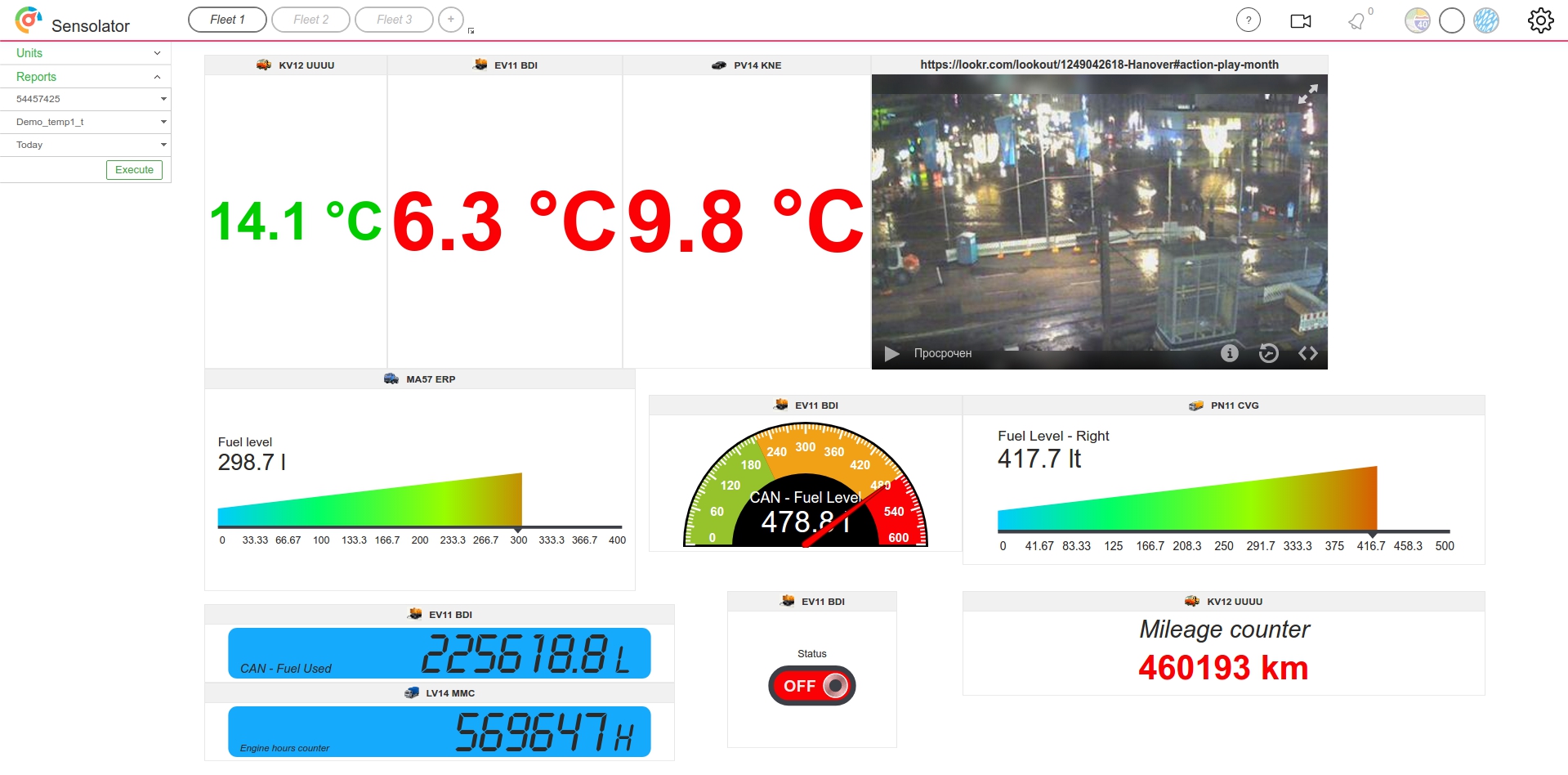Screen dimensions: 1568x775
Task: Select the map background theme circle
Action: click(1417, 20)
